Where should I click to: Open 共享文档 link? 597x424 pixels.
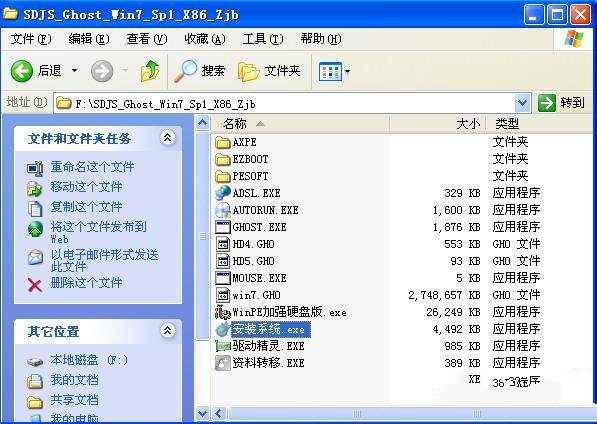[74, 400]
